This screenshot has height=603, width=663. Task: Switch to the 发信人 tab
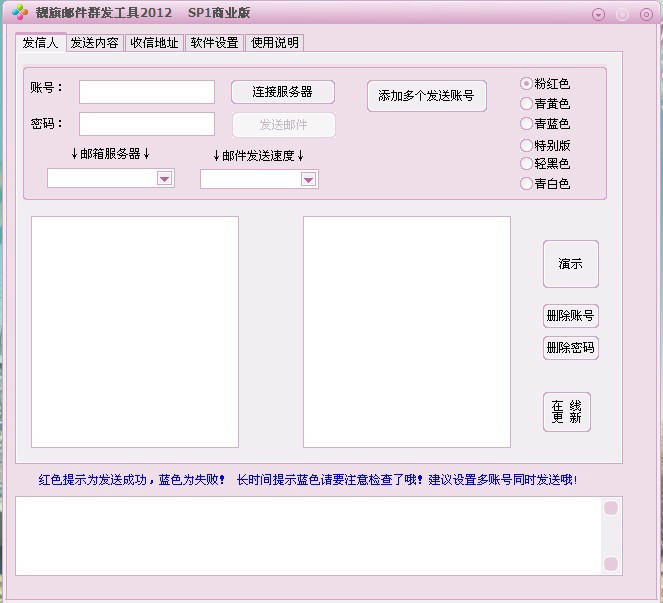click(41, 42)
